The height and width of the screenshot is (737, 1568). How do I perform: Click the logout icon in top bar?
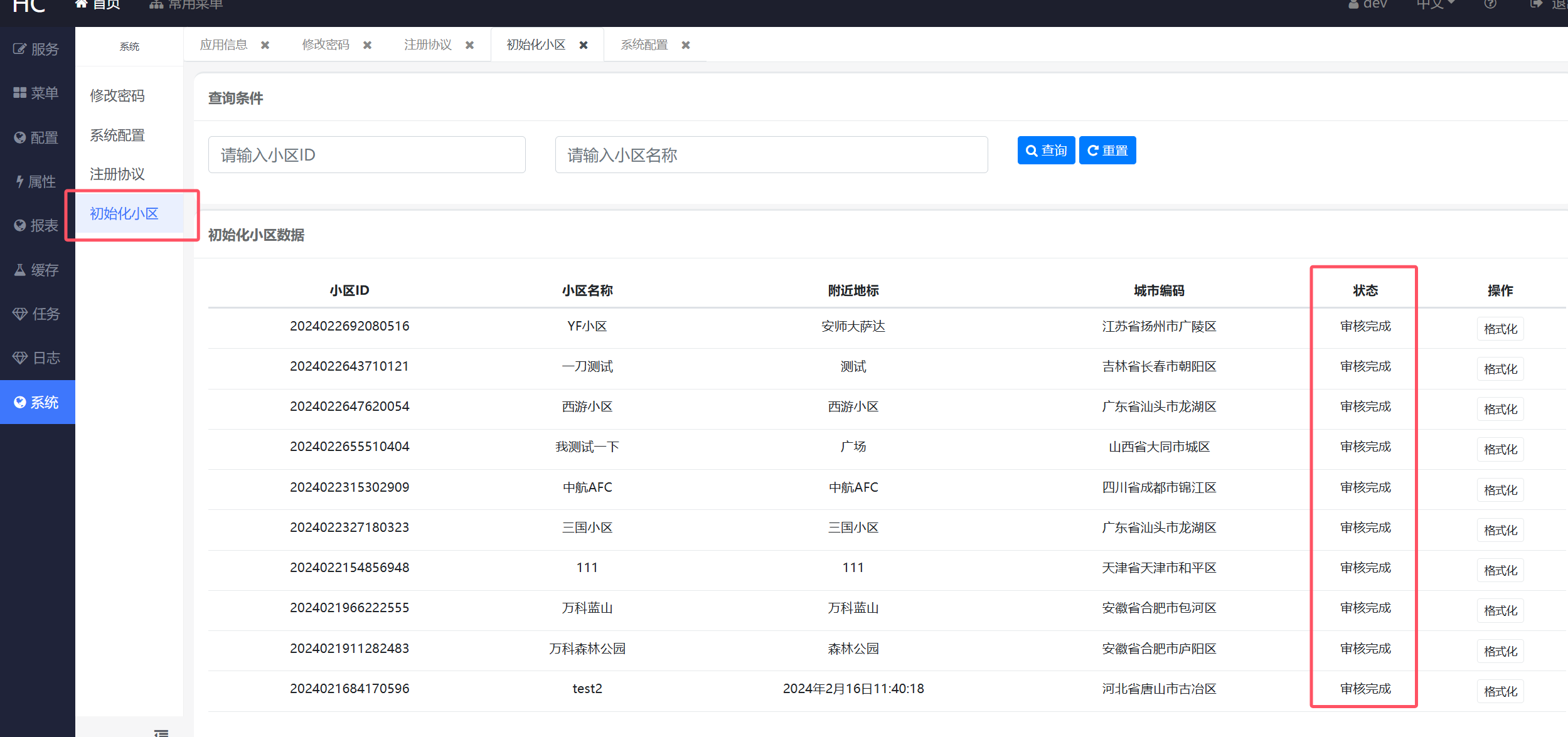pyautogui.click(x=1537, y=4)
